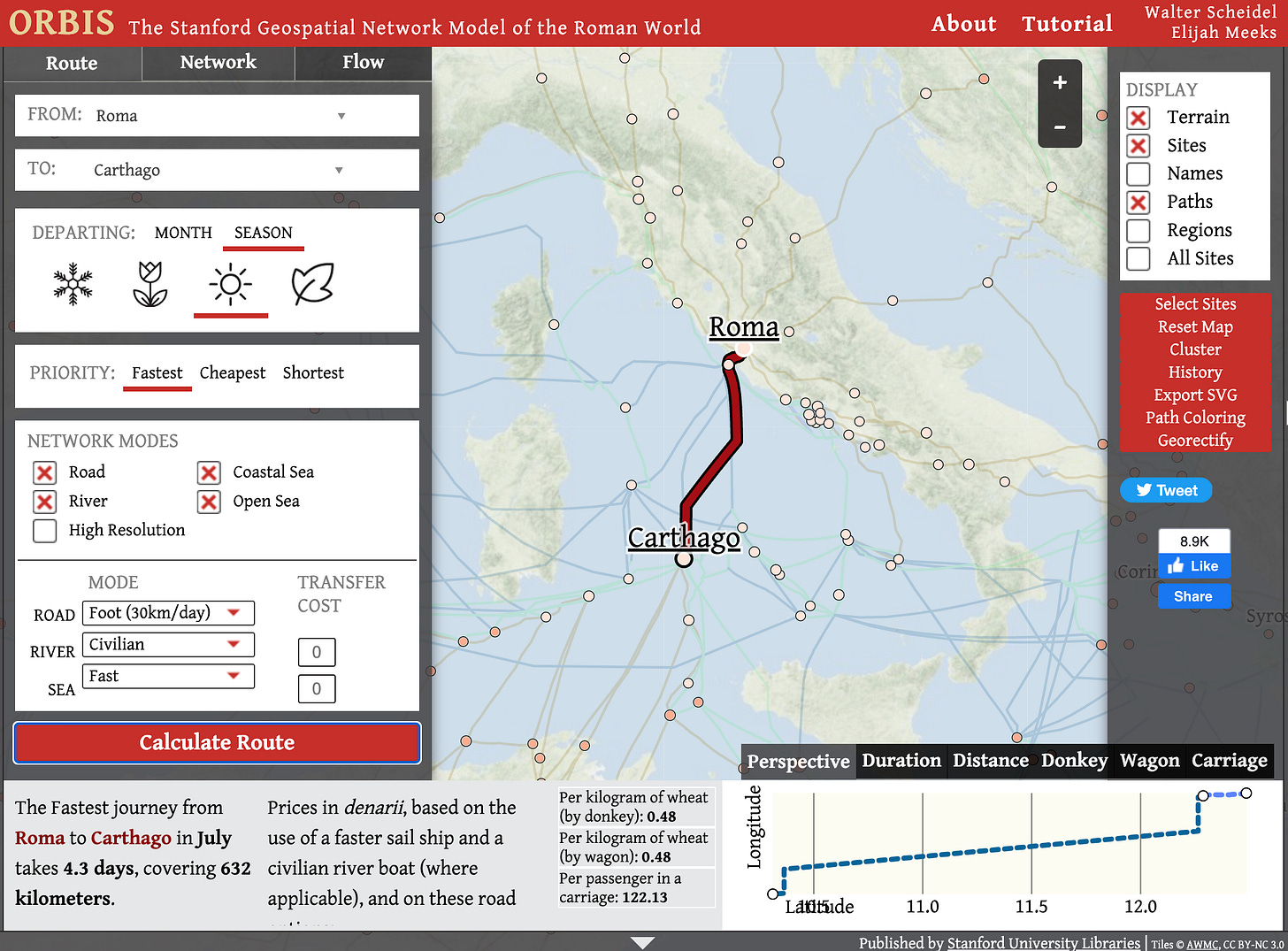Switch to the Flow tab
This screenshot has width=1288, height=951.
point(364,63)
